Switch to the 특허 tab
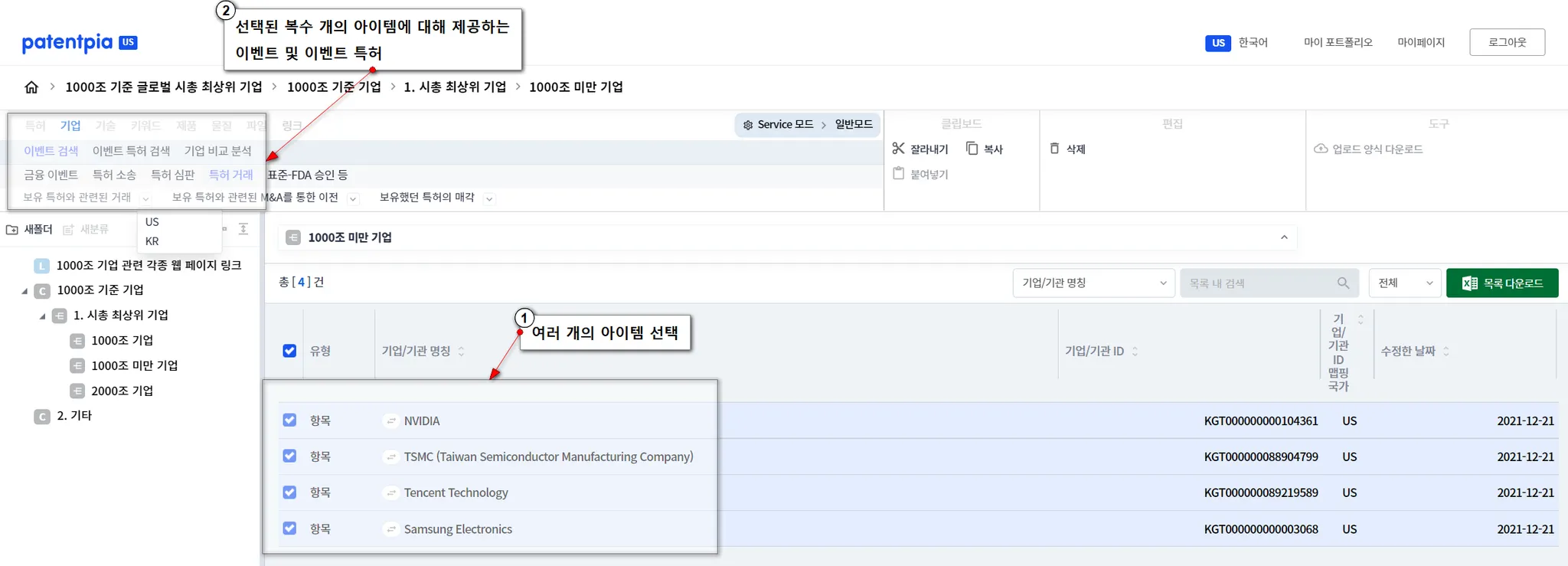This screenshot has height=566, width=1568. (x=35, y=126)
